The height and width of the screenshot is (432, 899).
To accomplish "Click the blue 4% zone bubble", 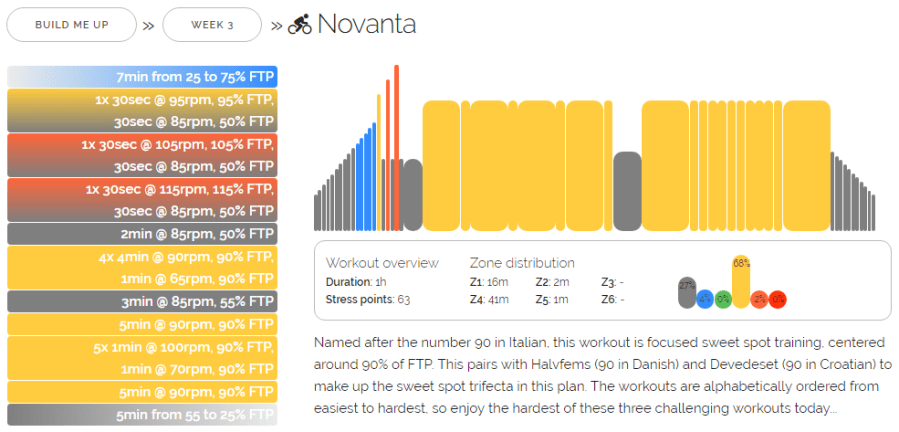I will click(x=705, y=298).
